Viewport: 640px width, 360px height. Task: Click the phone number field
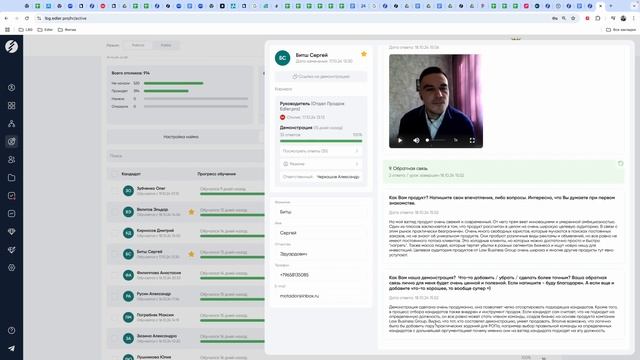[321, 275]
